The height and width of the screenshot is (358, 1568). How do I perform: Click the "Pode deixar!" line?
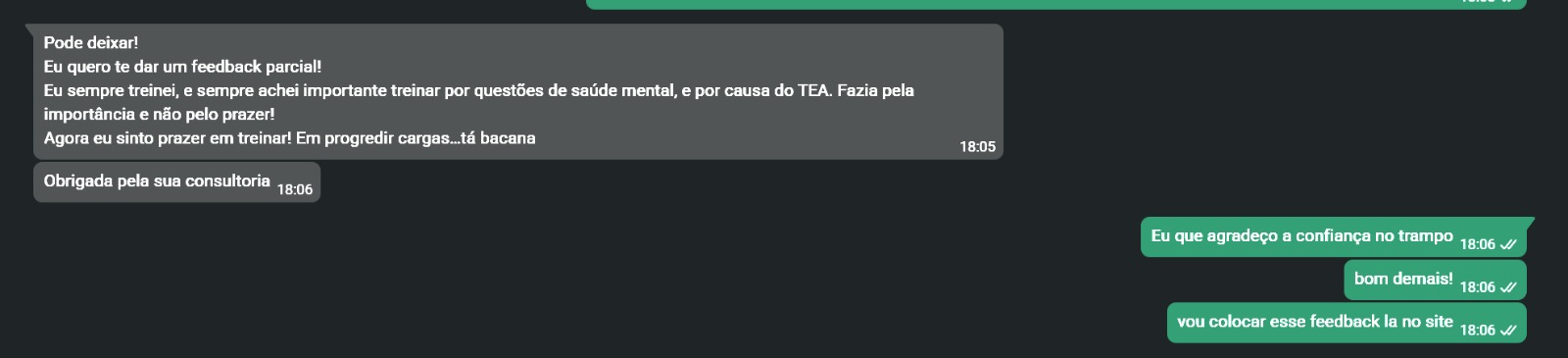(x=91, y=43)
